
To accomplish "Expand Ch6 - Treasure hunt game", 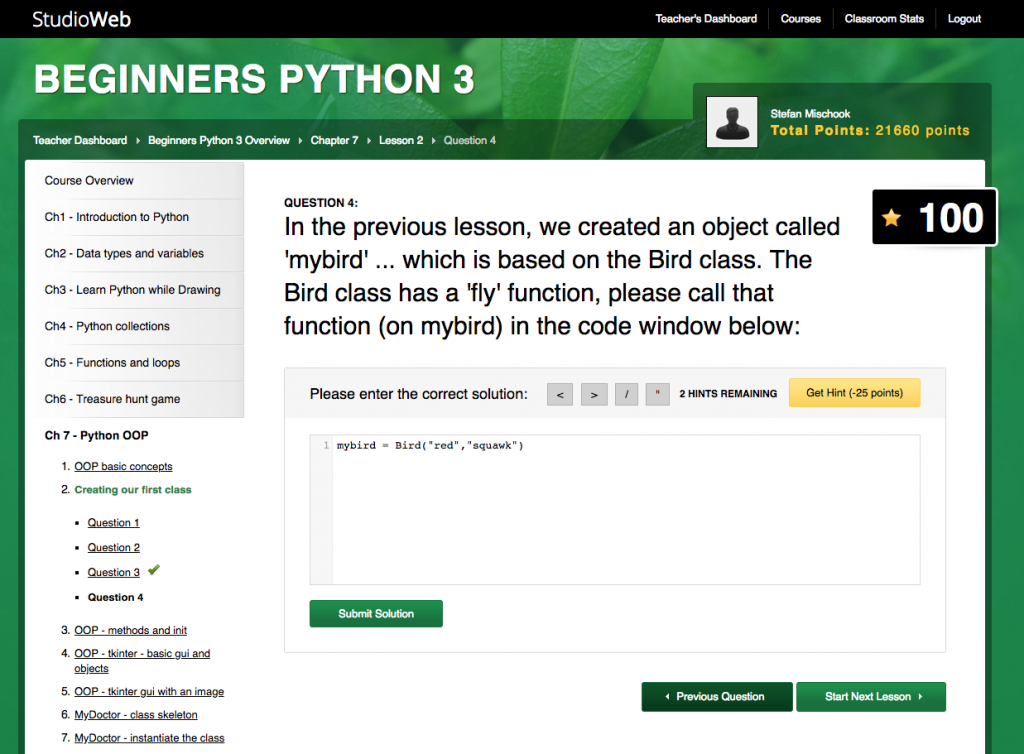I will [112, 398].
